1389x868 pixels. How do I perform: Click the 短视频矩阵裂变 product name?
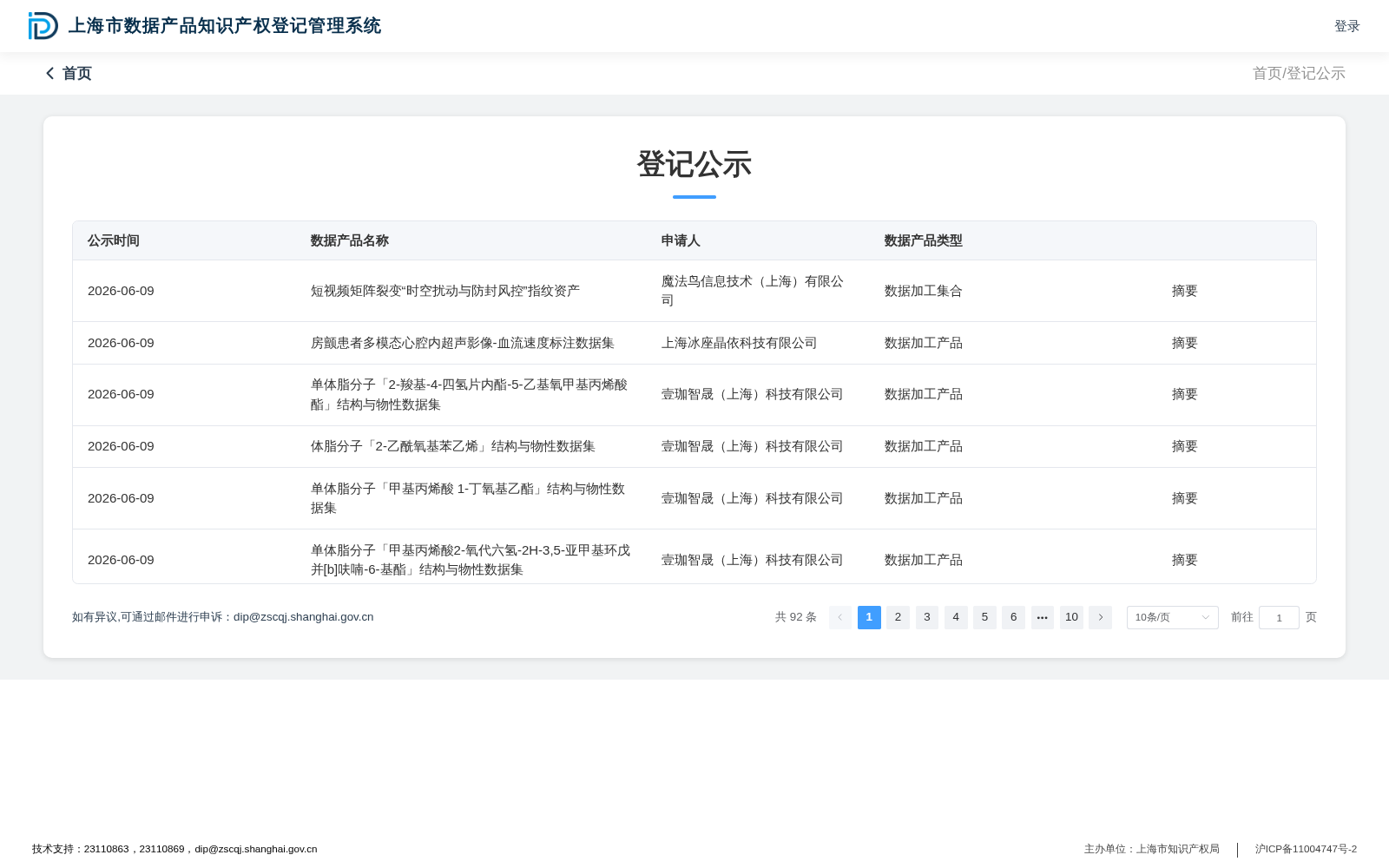[445, 291]
